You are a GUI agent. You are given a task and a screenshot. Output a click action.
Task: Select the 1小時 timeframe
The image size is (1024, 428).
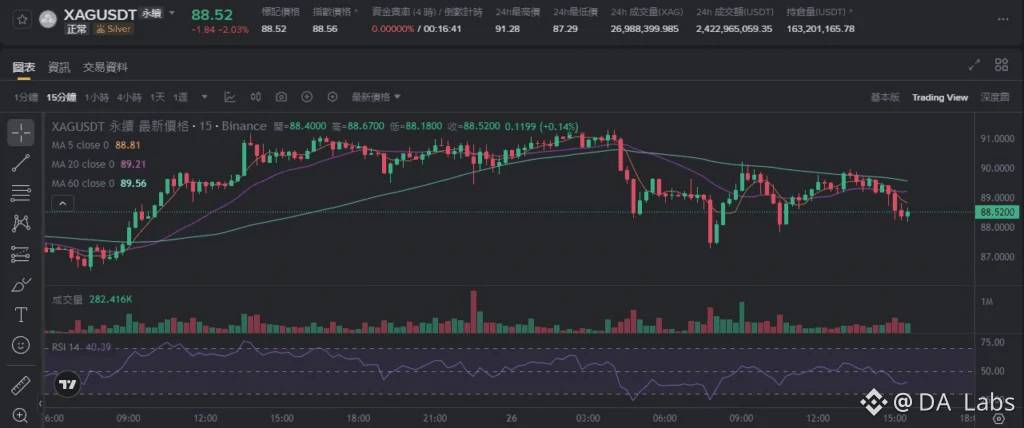97,97
